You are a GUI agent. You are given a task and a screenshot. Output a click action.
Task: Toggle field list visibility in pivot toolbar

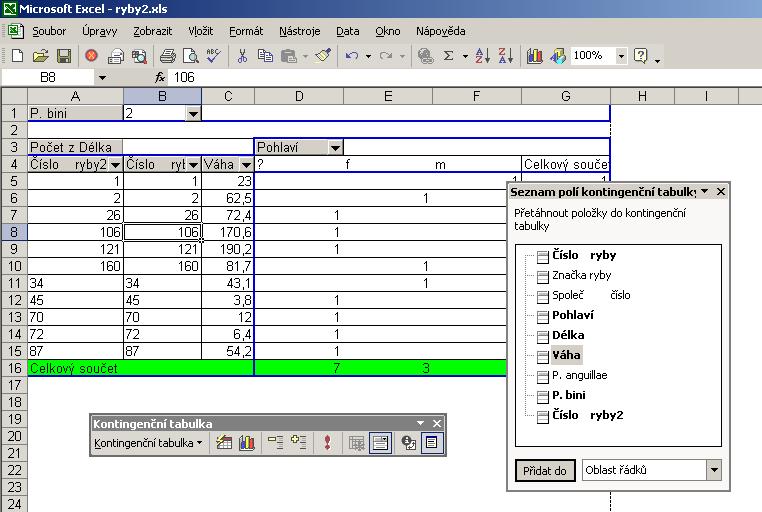point(432,443)
